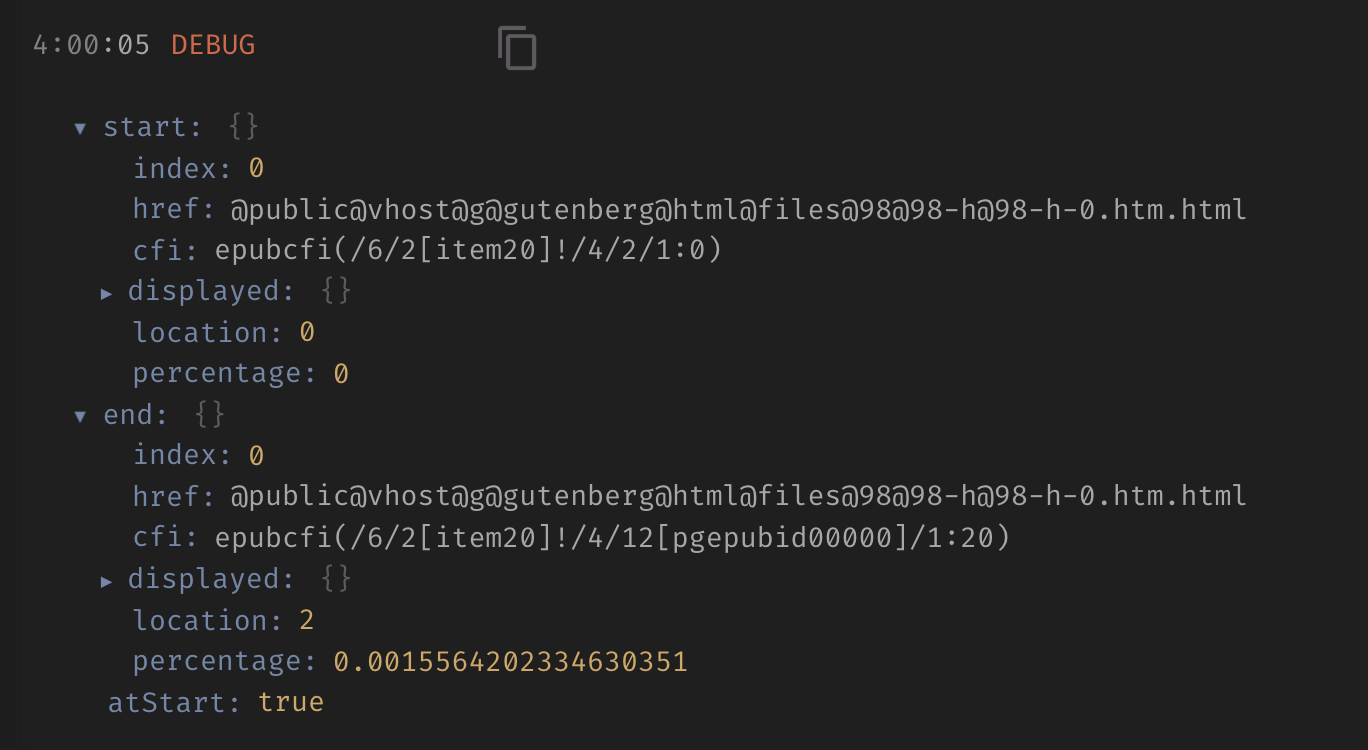Collapse the end object entry
This screenshot has height=750, width=1368.
[x=80, y=416]
